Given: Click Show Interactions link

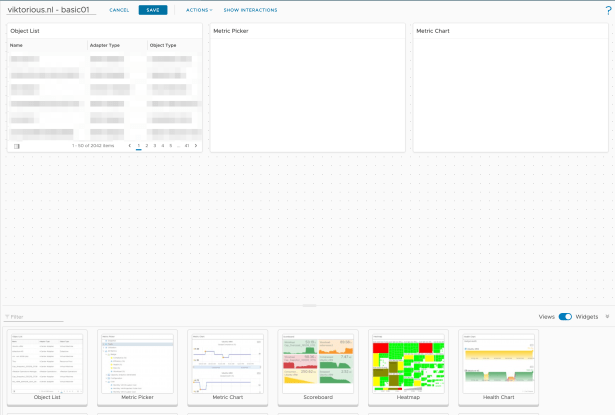Looking at the screenshot, I should click(250, 10).
